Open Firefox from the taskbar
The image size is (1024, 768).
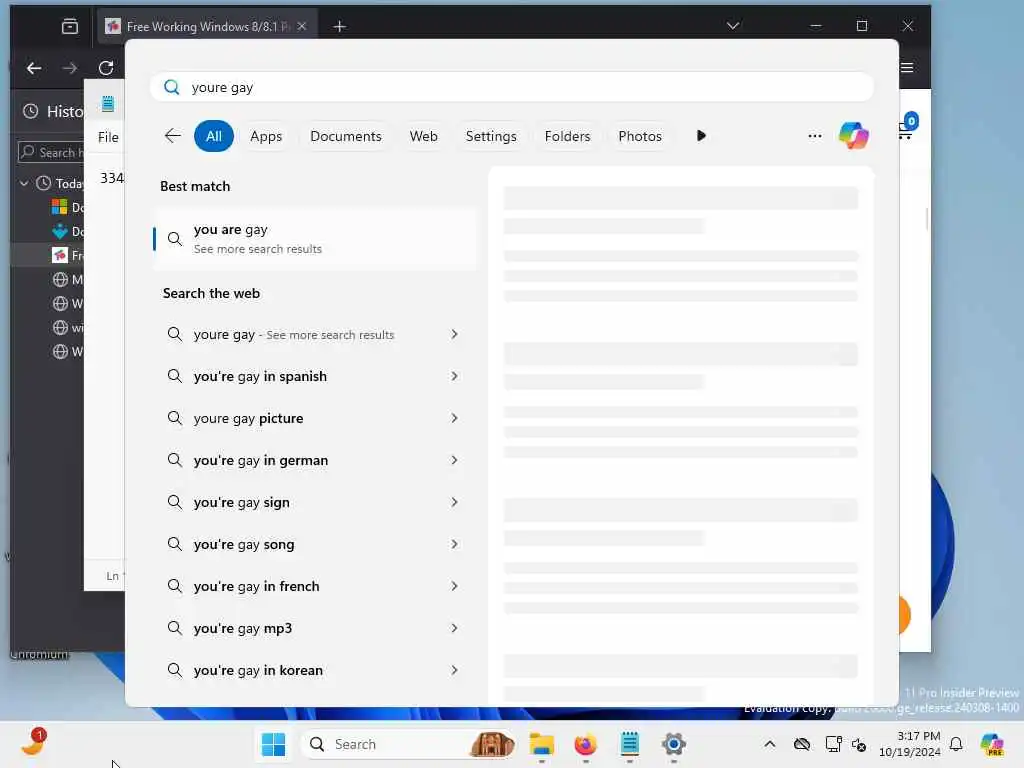tap(585, 744)
